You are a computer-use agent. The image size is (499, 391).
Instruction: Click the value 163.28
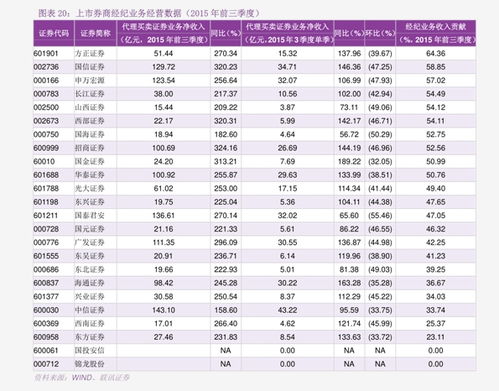[x=349, y=283]
